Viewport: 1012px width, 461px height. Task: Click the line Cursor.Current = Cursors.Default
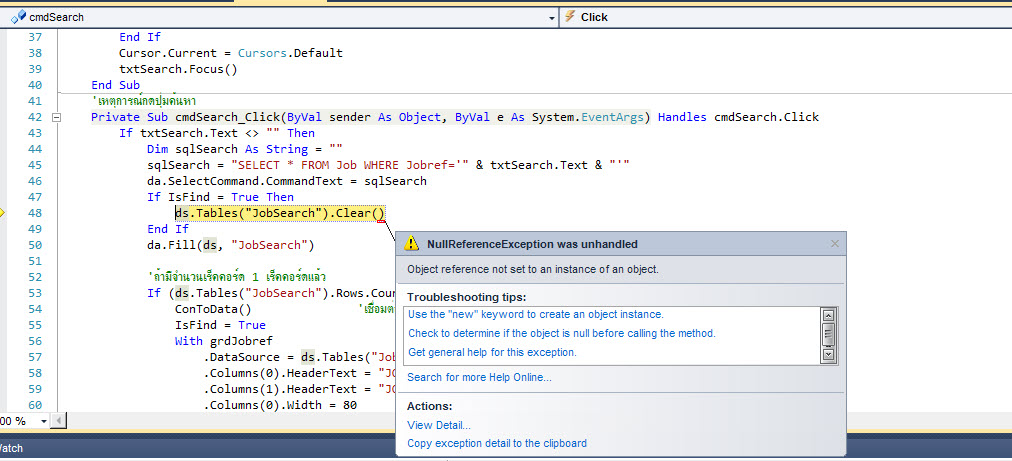tap(230, 53)
